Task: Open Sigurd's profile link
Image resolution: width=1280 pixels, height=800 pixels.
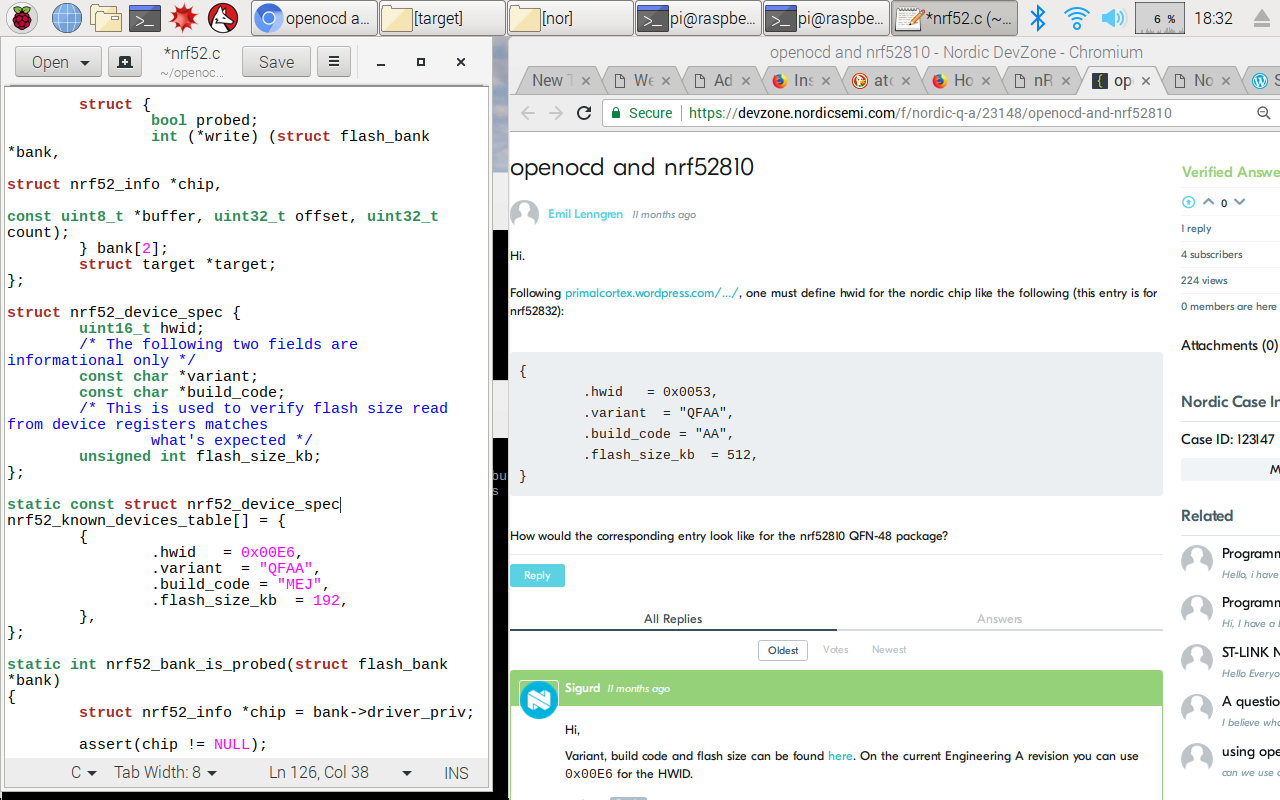Action: pyautogui.click(x=582, y=688)
